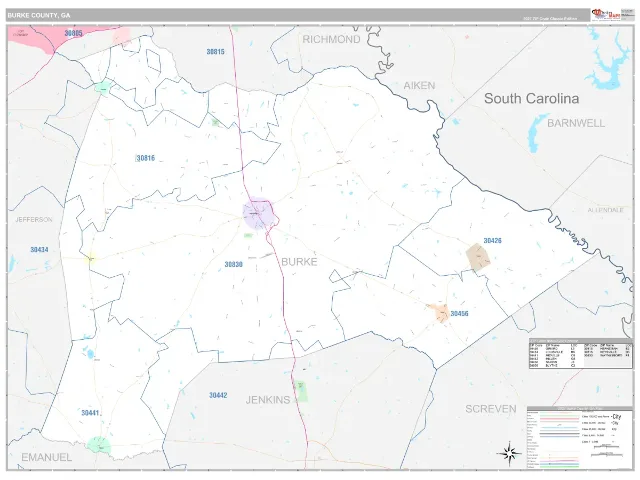Click the brown town area near 30426
The width and height of the screenshot is (640, 480).
click(478, 257)
